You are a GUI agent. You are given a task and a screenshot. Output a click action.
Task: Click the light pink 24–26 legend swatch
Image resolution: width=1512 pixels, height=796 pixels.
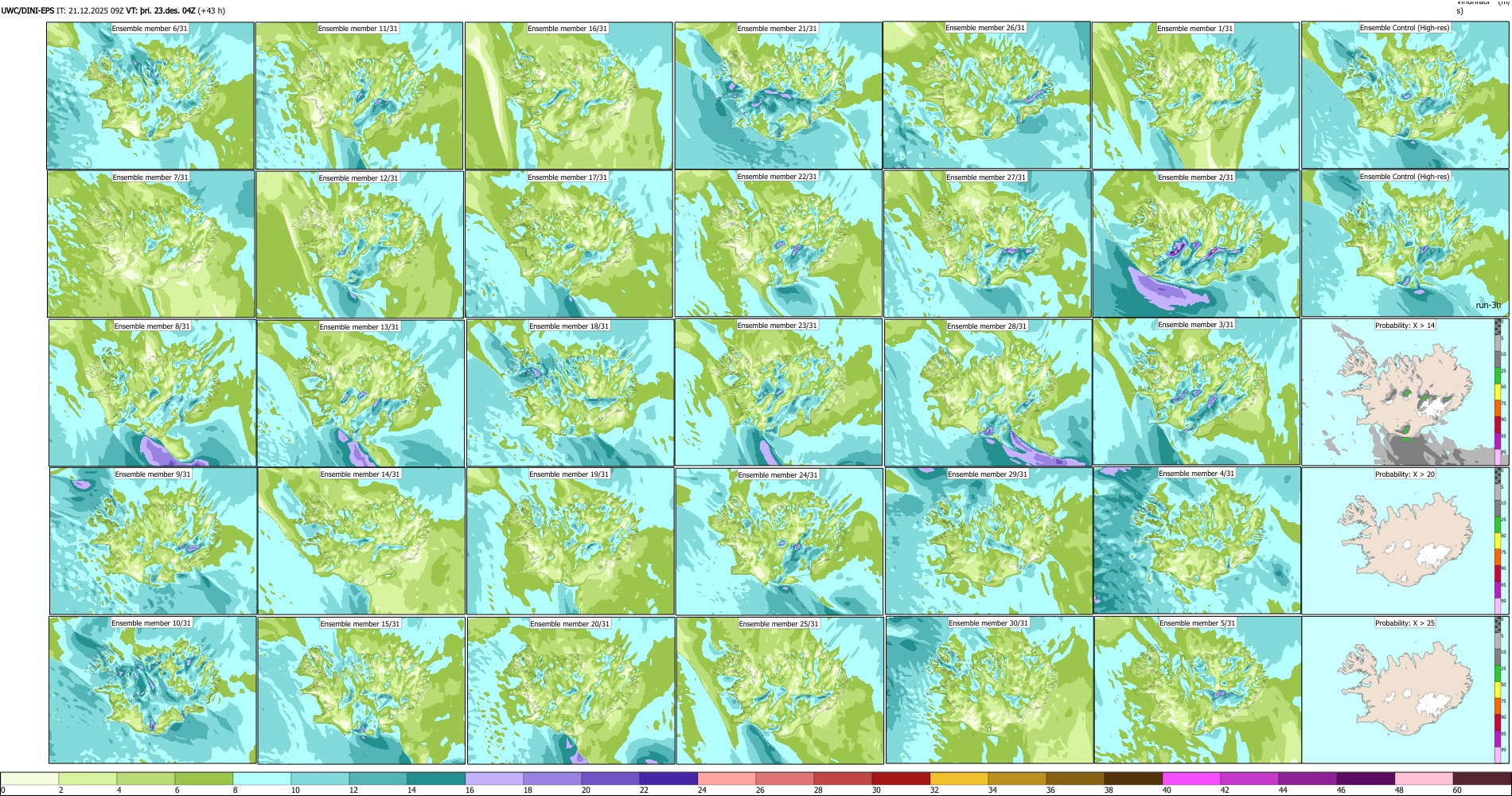point(727,778)
